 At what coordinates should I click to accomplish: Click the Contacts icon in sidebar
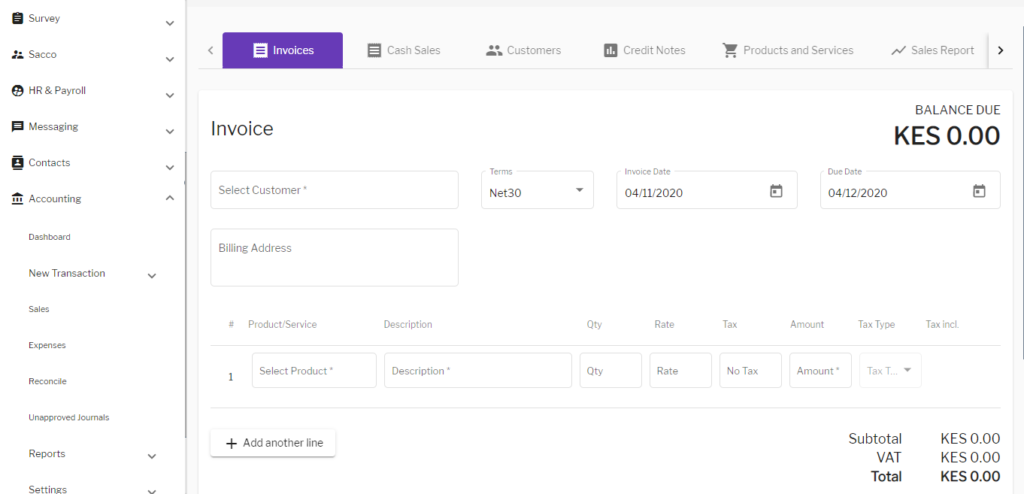17,163
